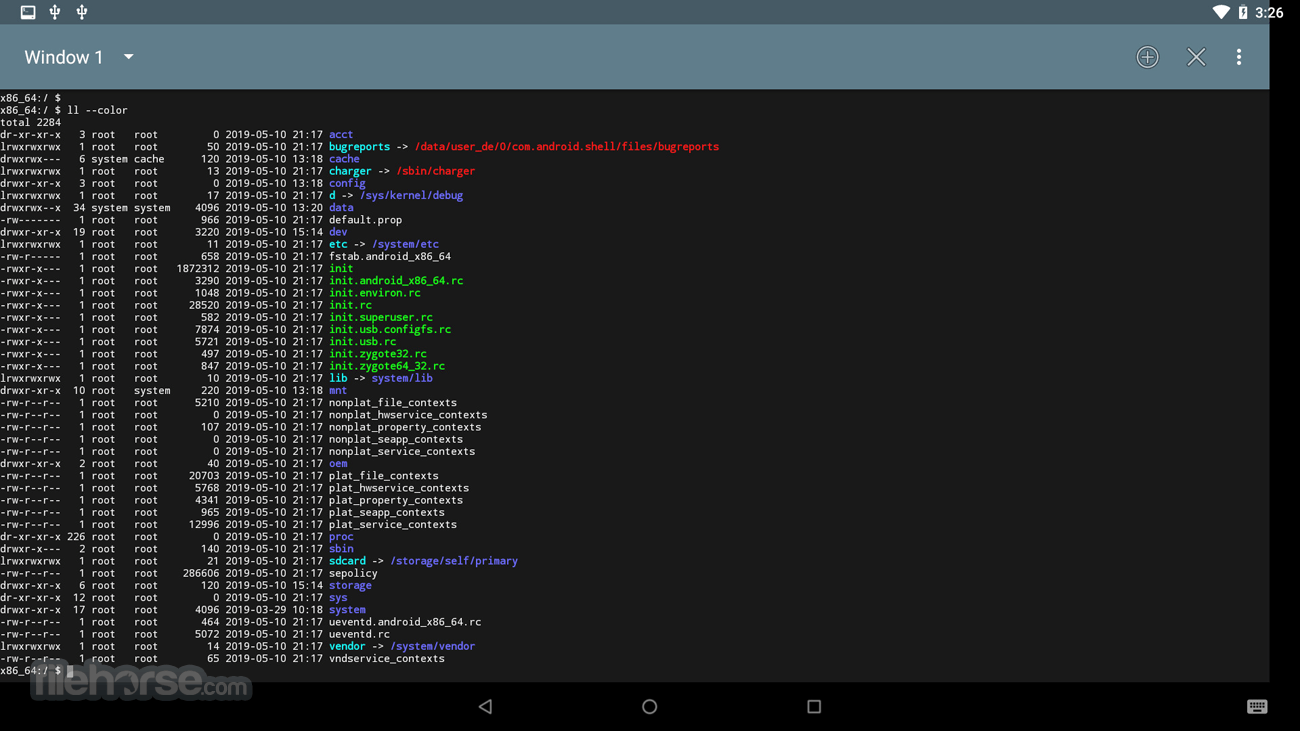
Task: Click the 'sepolicy' file name
Action: pos(353,573)
